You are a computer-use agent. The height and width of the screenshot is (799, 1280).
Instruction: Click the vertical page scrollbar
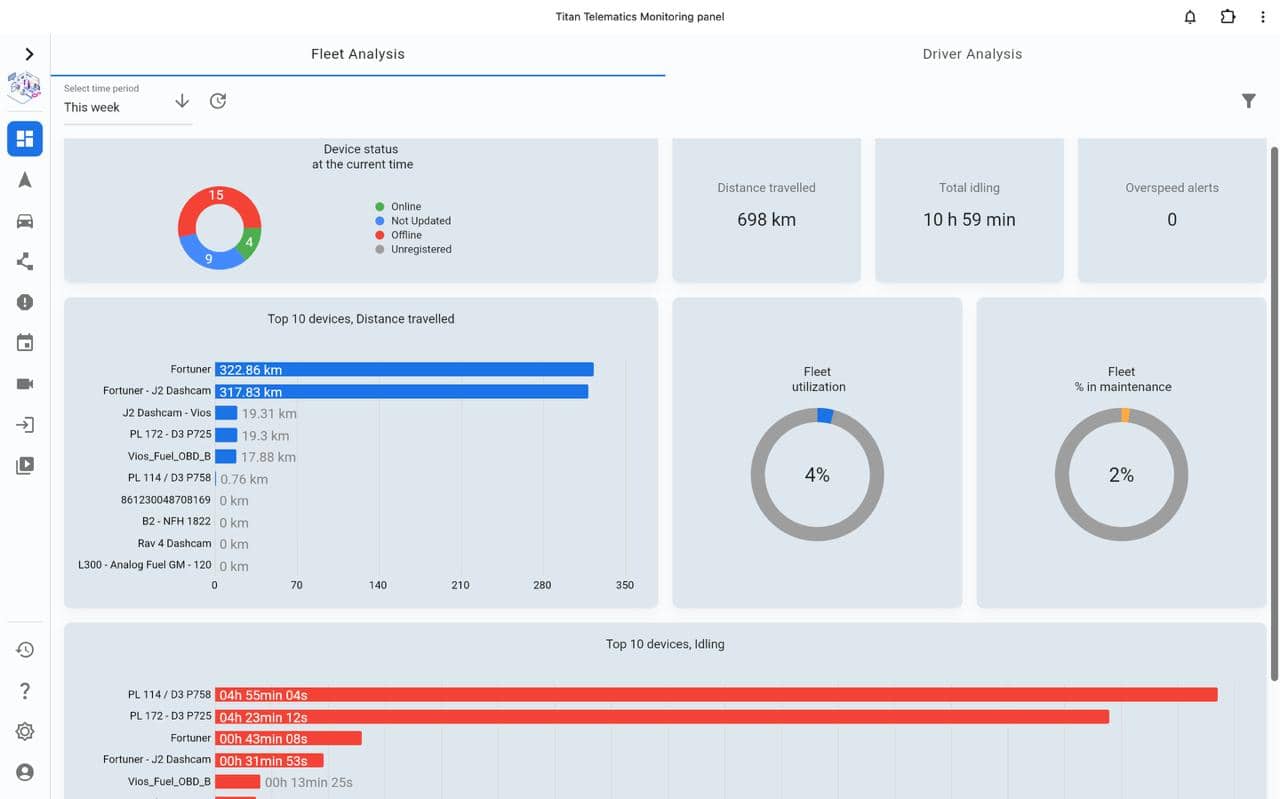point(1274,414)
